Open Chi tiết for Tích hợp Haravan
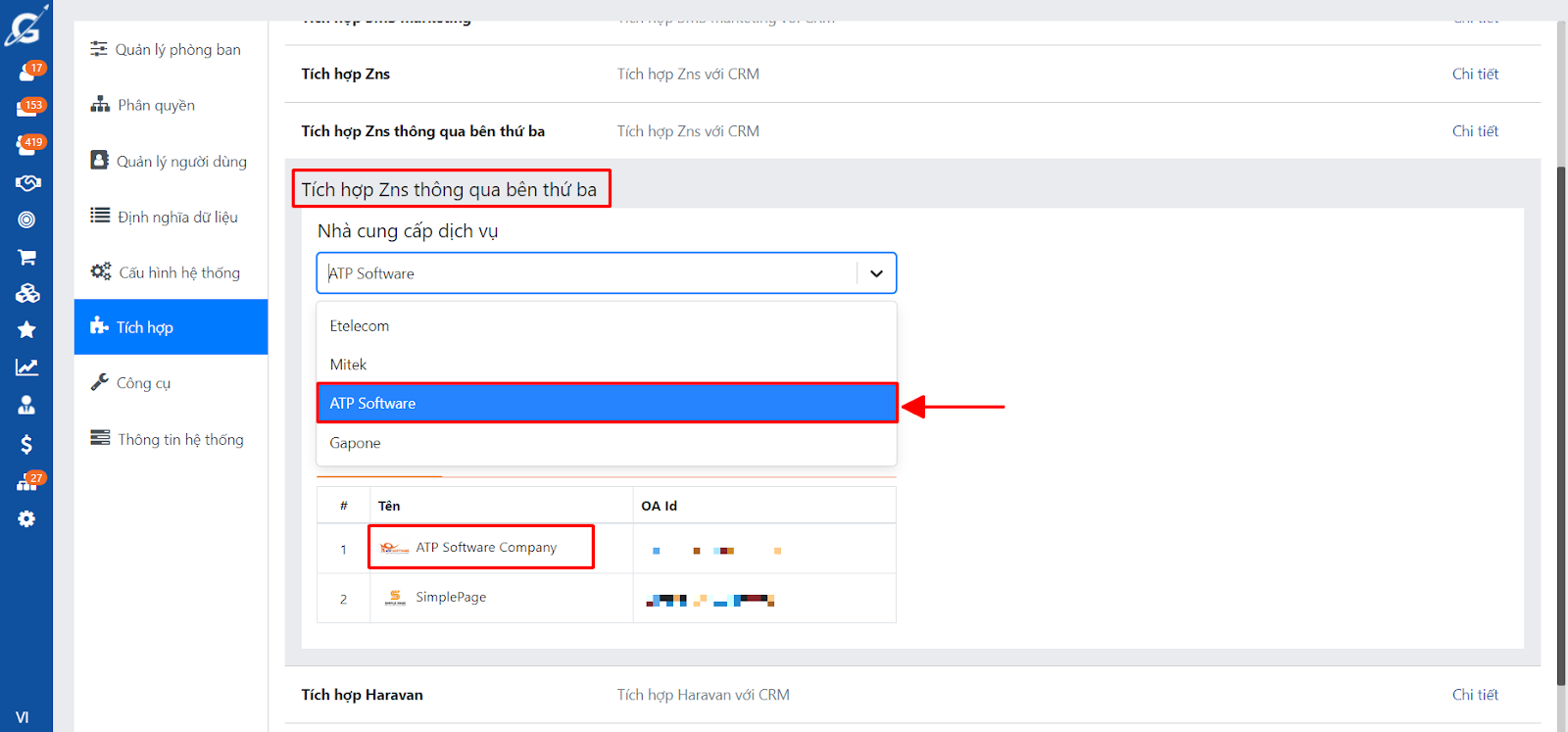The height and width of the screenshot is (732, 1568). 1475,695
